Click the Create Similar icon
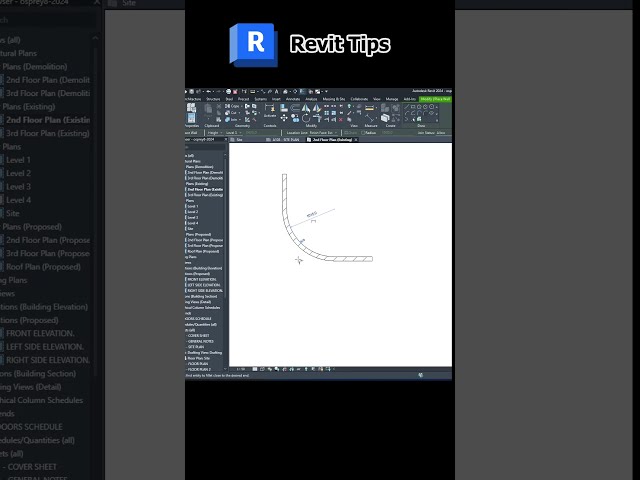This screenshot has width=640, height=480. coord(385,119)
